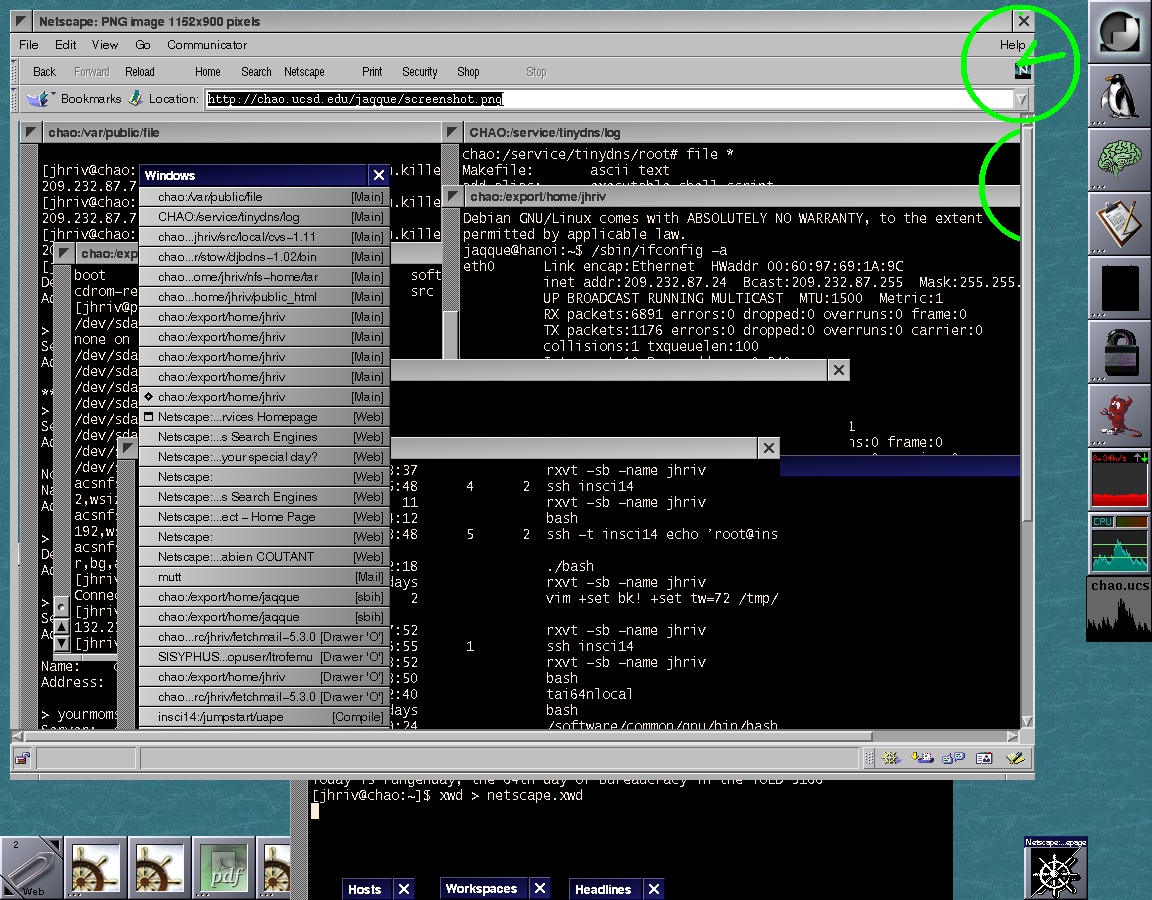Image resolution: width=1152 pixels, height=900 pixels.
Task: Launch the pdf viewer clip icon
Action: (x=225, y=869)
